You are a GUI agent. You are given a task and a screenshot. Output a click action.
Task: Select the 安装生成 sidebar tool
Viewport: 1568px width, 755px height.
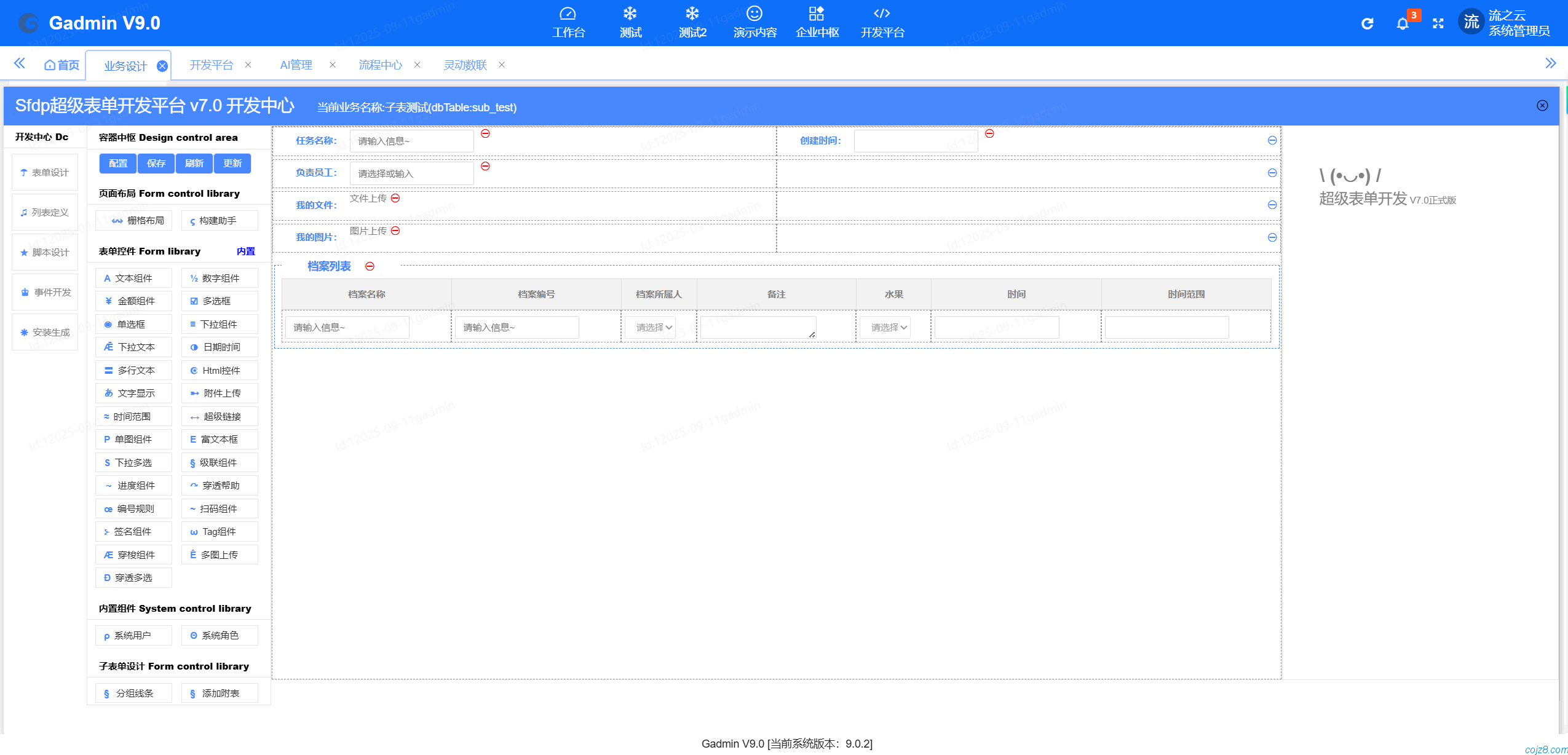coord(44,331)
